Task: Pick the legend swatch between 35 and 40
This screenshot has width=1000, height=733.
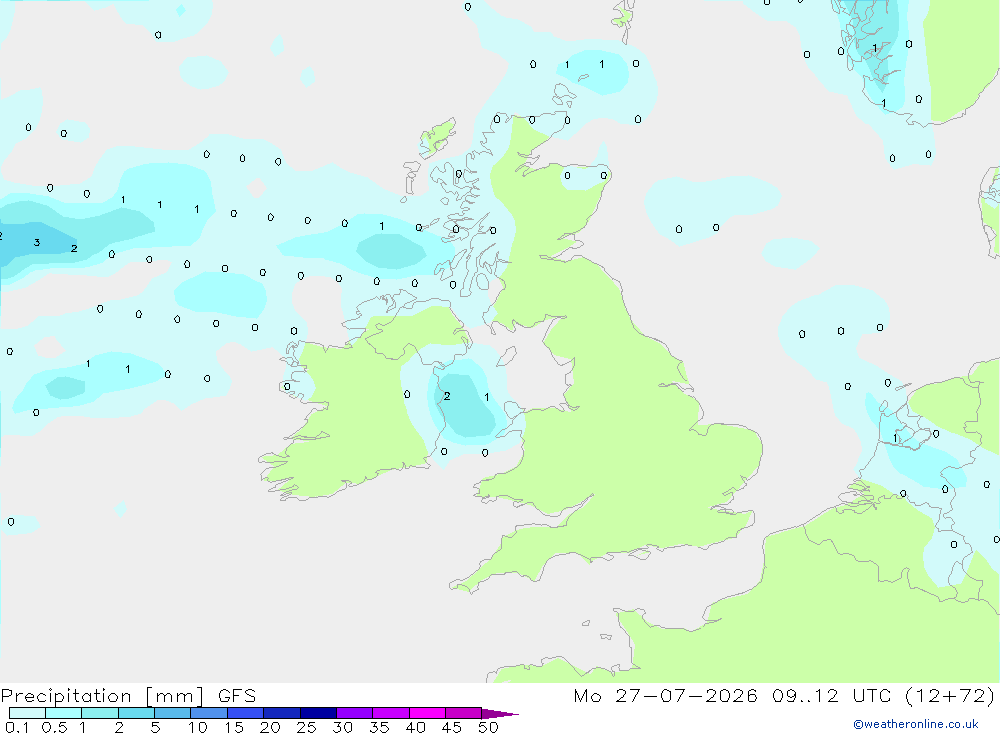Action: pos(391,713)
